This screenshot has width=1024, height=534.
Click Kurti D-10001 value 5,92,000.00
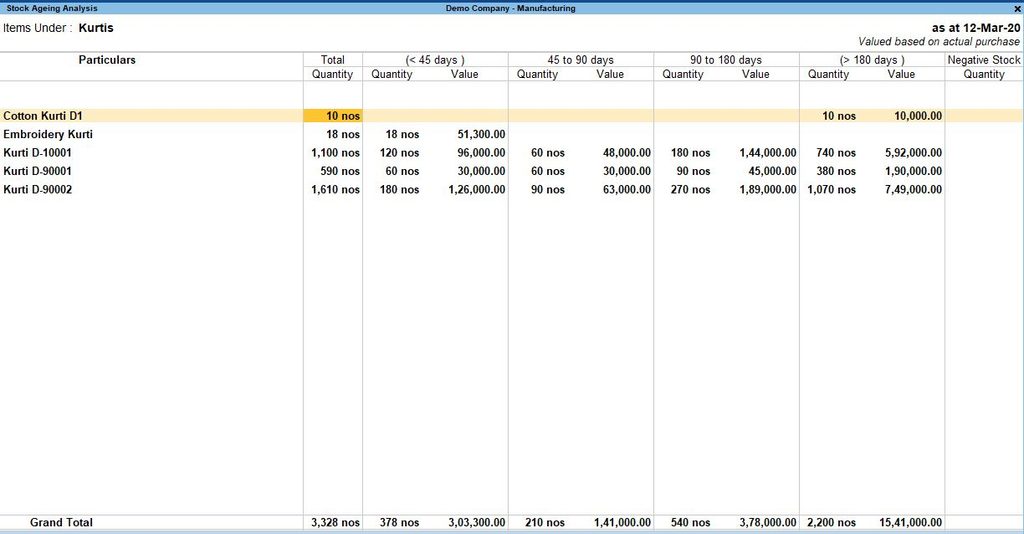[914, 153]
